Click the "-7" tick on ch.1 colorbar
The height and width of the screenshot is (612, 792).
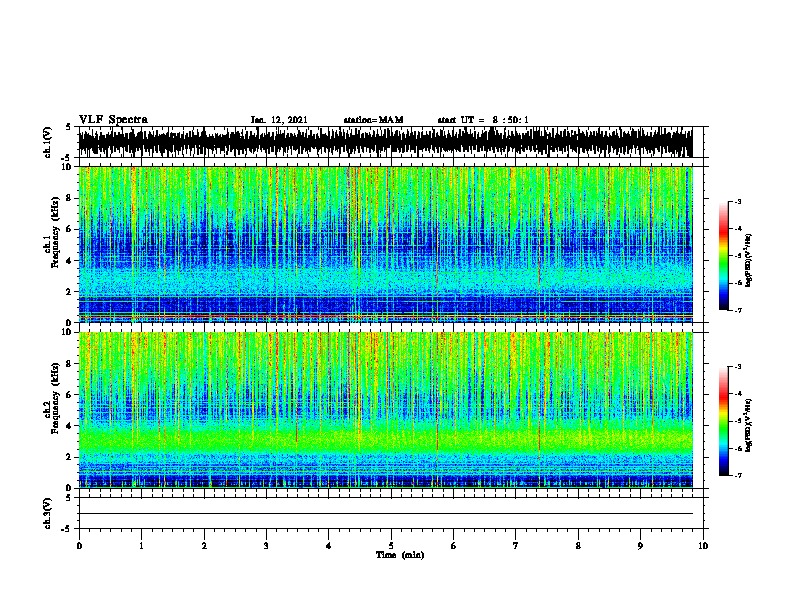(738, 310)
